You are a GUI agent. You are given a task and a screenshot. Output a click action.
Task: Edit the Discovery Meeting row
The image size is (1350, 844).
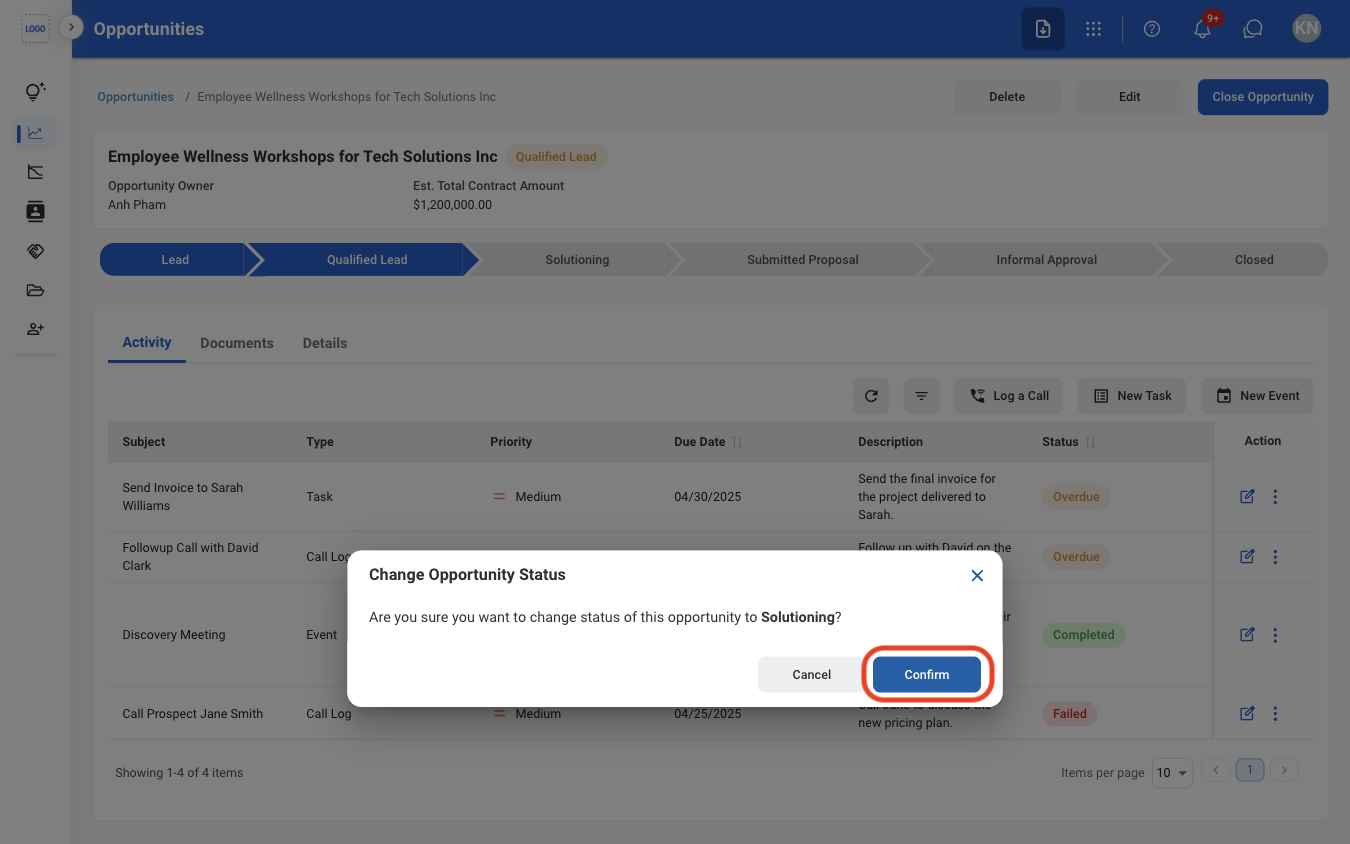click(x=1247, y=635)
